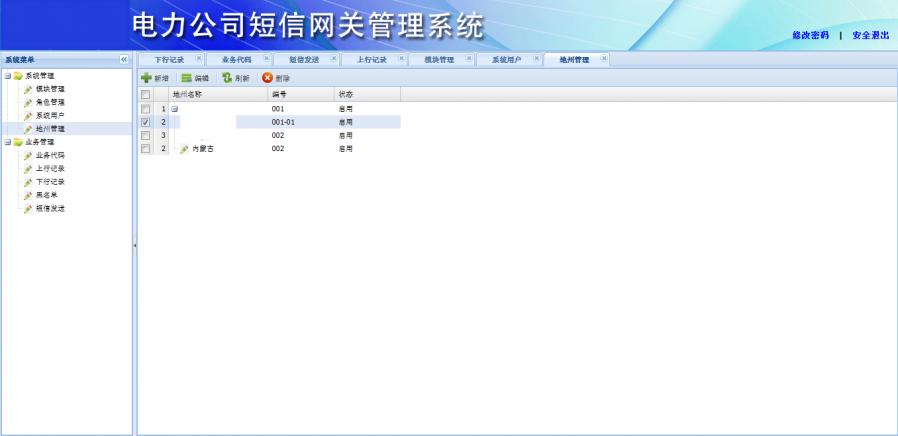Collapse the 业务管理 tree folder
898x436 pixels.
(x=7, y=142)
